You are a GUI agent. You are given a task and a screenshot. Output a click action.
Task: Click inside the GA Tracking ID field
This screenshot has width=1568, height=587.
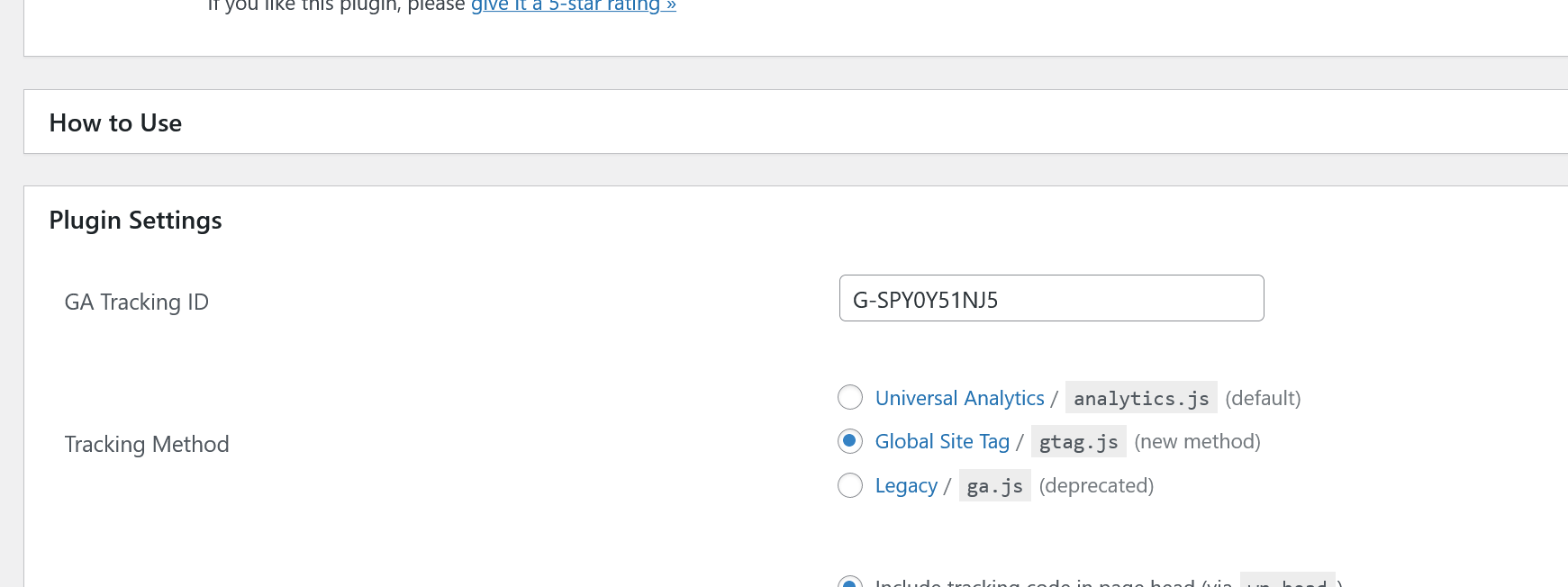point(1050,297)
